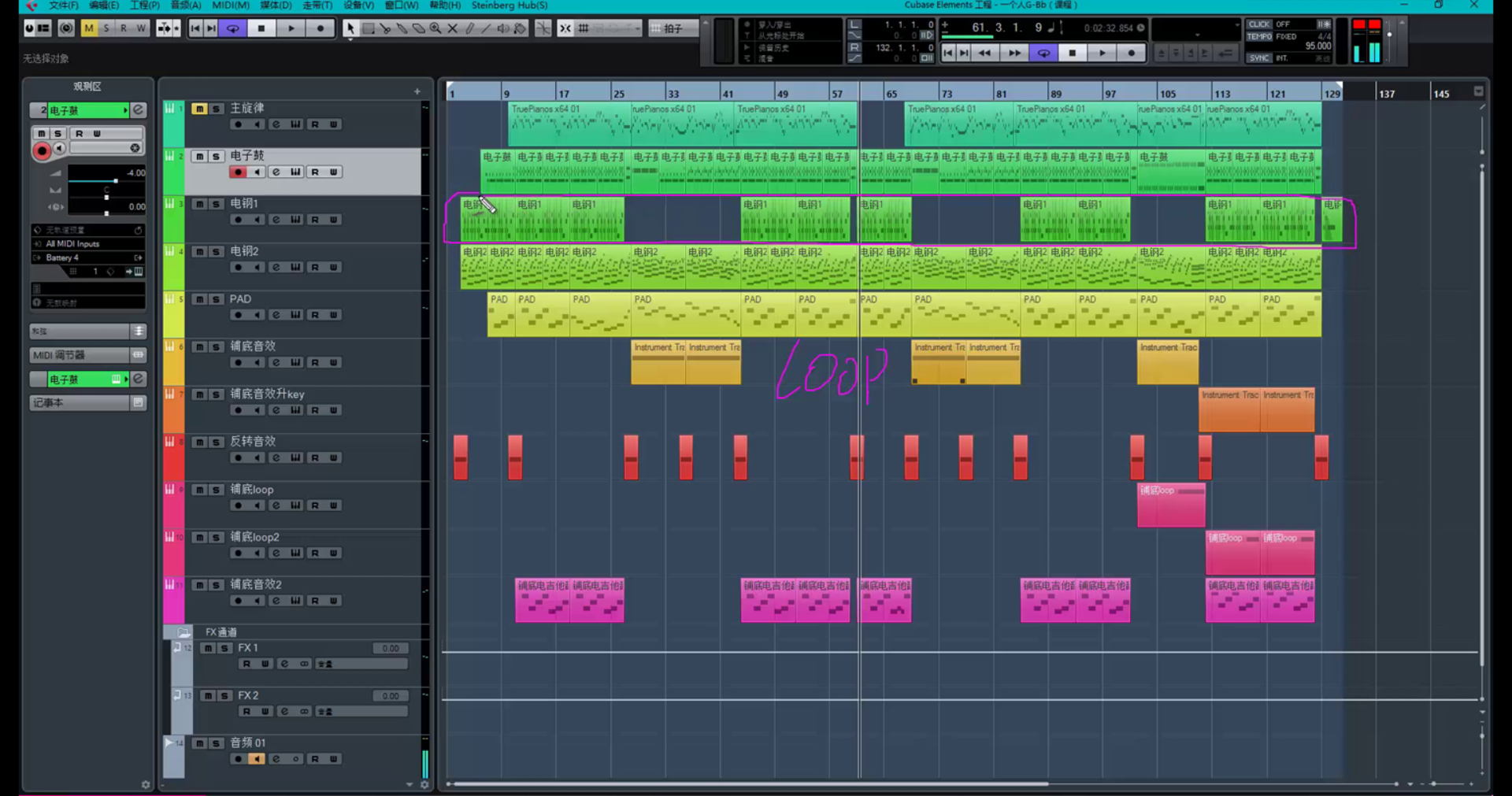Viewport: 1512px width, 796px height.
Task: Unmute the 主旋律 track
Action: coord(199,109)
